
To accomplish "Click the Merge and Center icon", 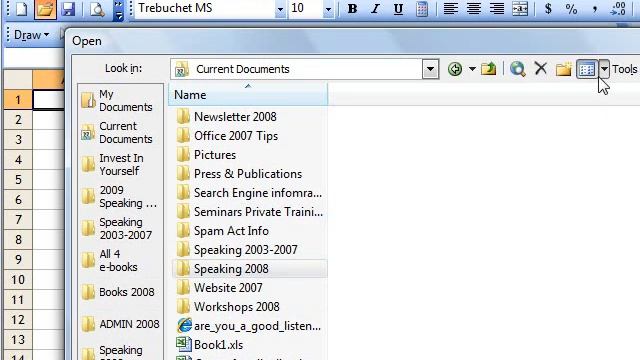I will click(x=520, y=9).
